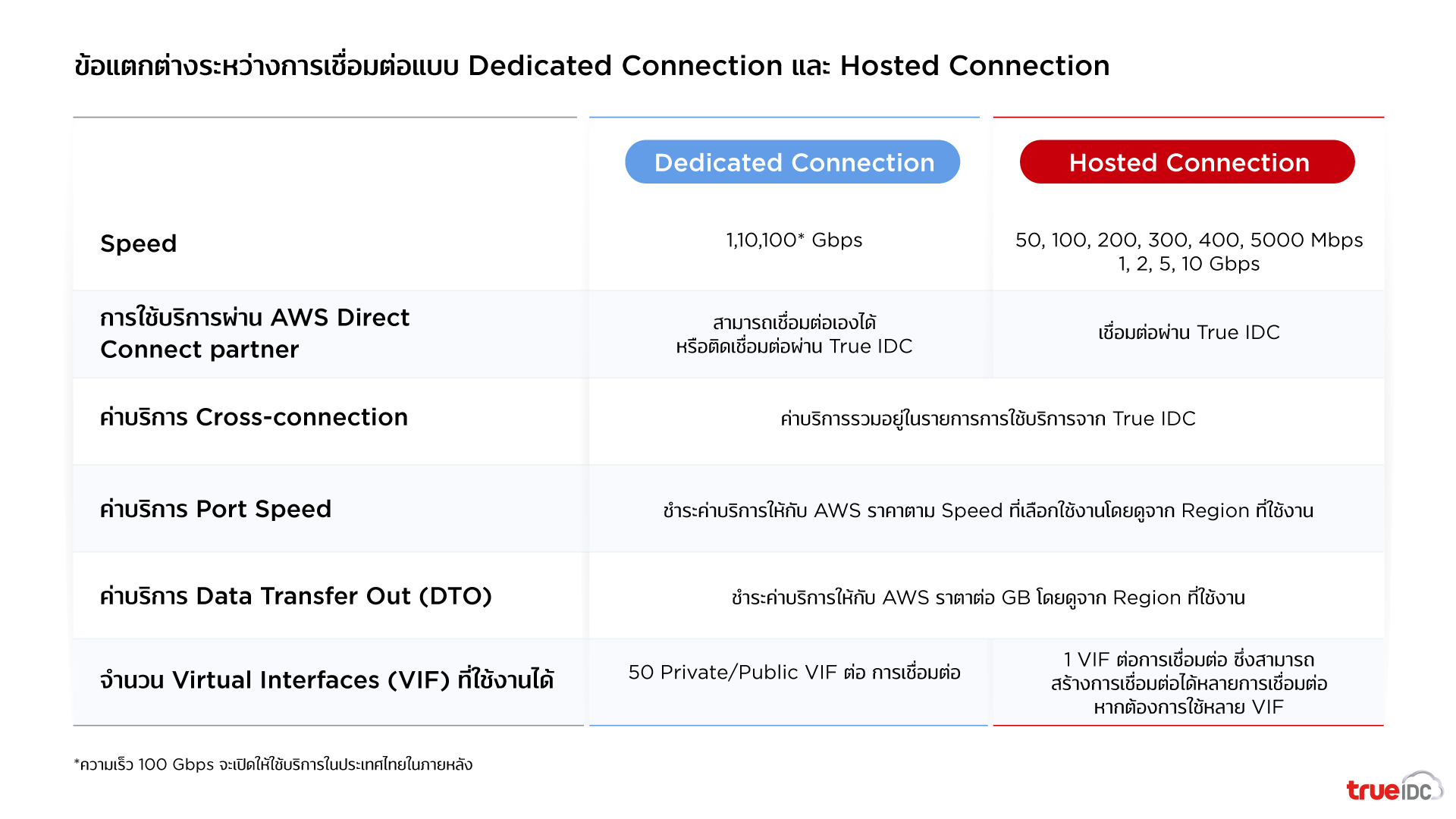Click the เชื่อมต่อผ่าน True IDC cell

1188,332
